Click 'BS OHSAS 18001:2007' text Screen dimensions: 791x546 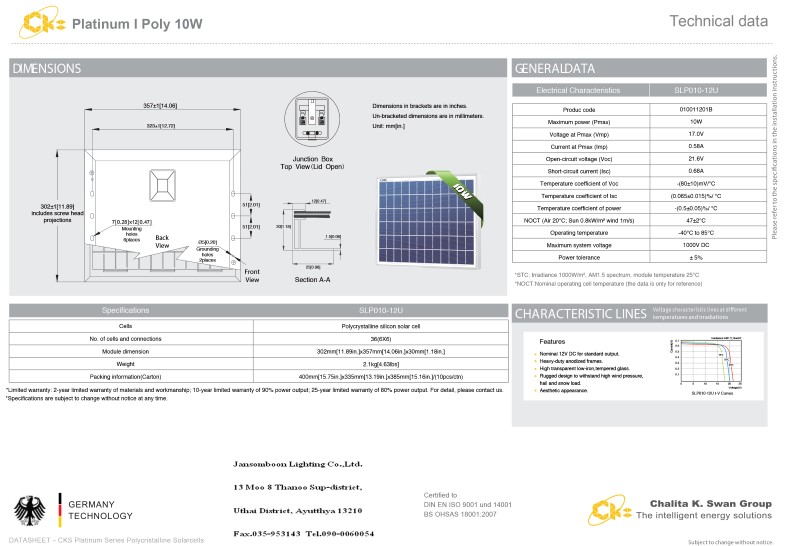(x=460, y=514)
